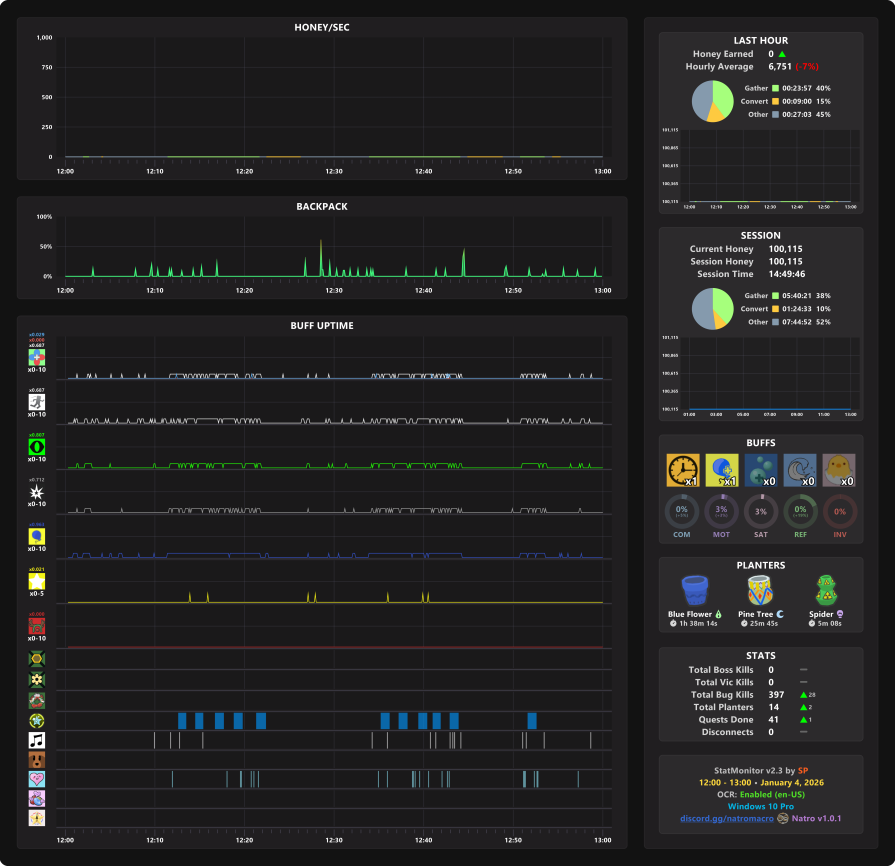Viewport: 895px width, 866px height.
Task: Click the baby chick buff icon
Action: [x=838, y=470]
